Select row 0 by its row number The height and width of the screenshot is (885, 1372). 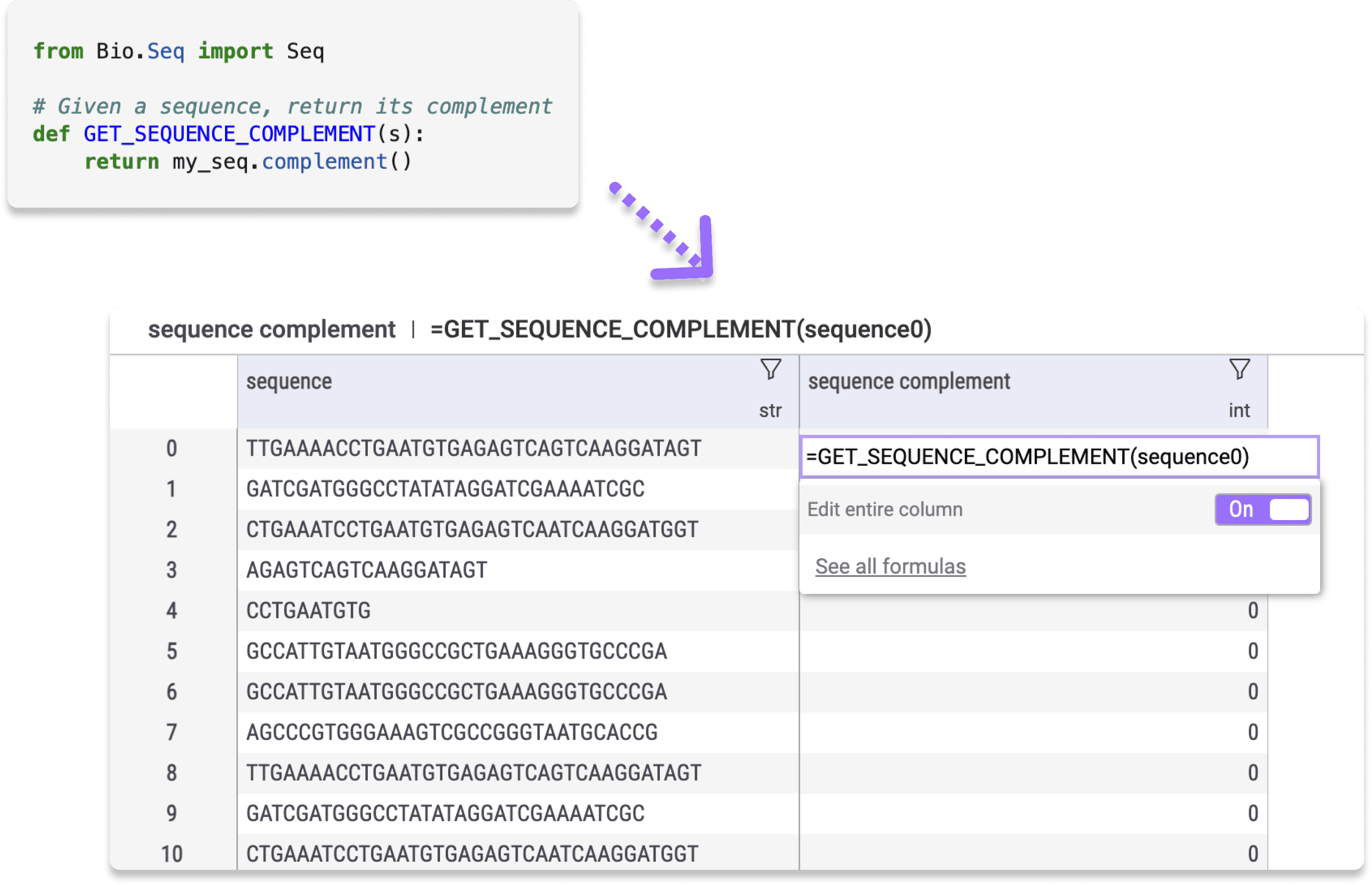172,449
